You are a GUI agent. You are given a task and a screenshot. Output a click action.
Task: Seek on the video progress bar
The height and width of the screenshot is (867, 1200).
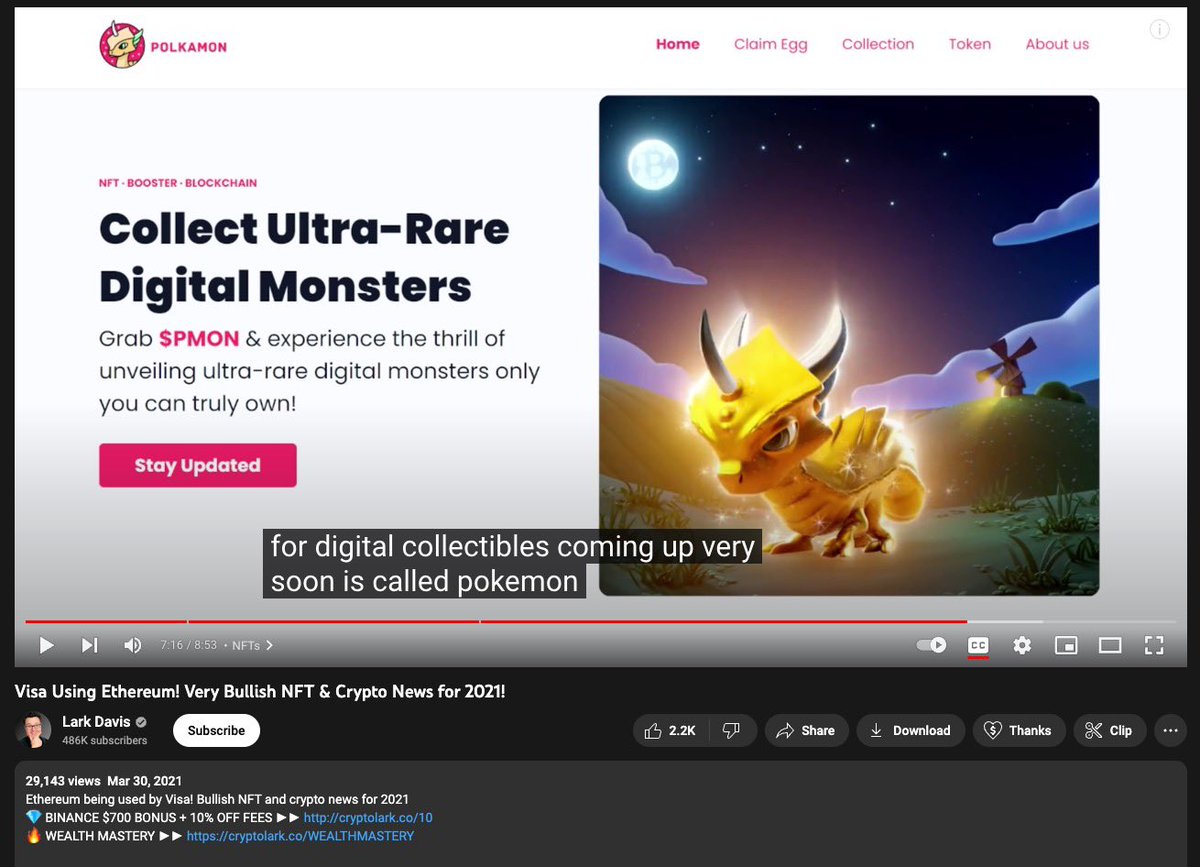point(600,621)
